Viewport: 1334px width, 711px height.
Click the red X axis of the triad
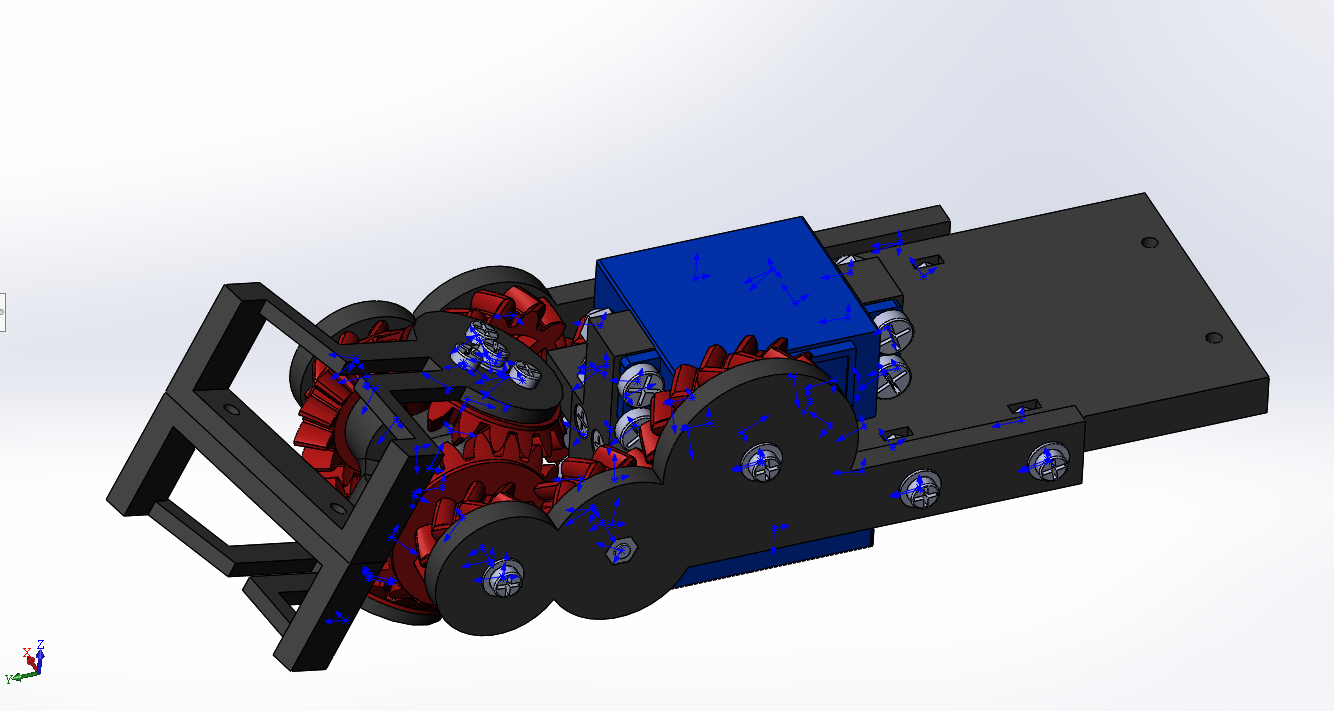point(31,659)
